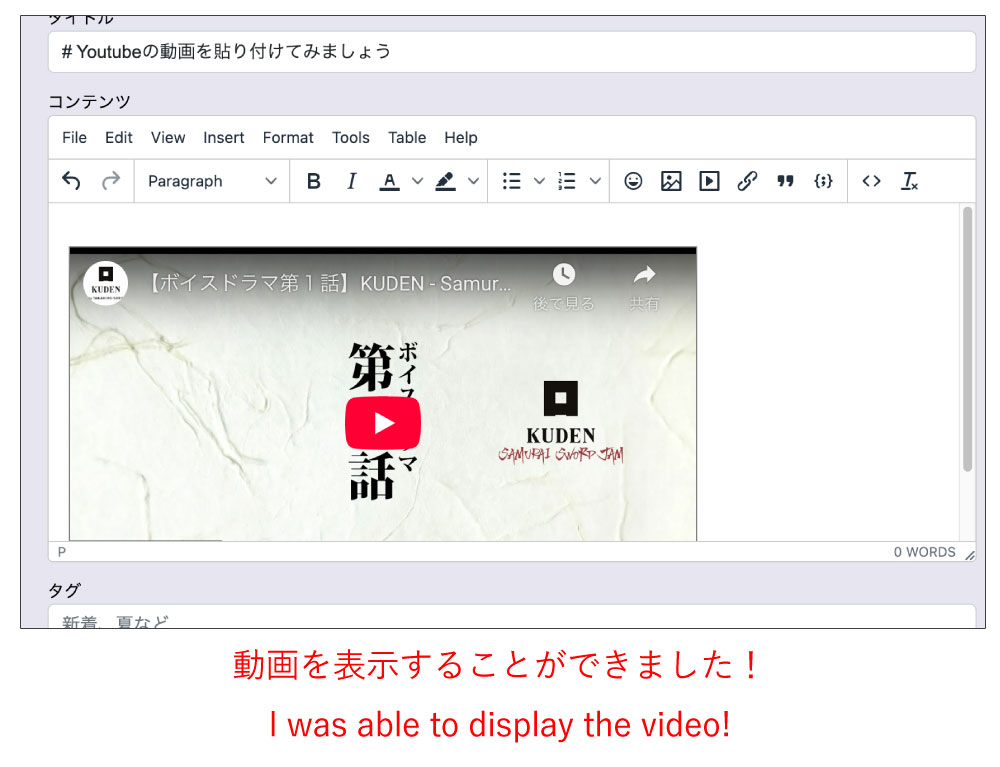Expand highlight color options arrow
Image resolution: width=1000 pixels, height=767 pixels.
coord(473,181)
